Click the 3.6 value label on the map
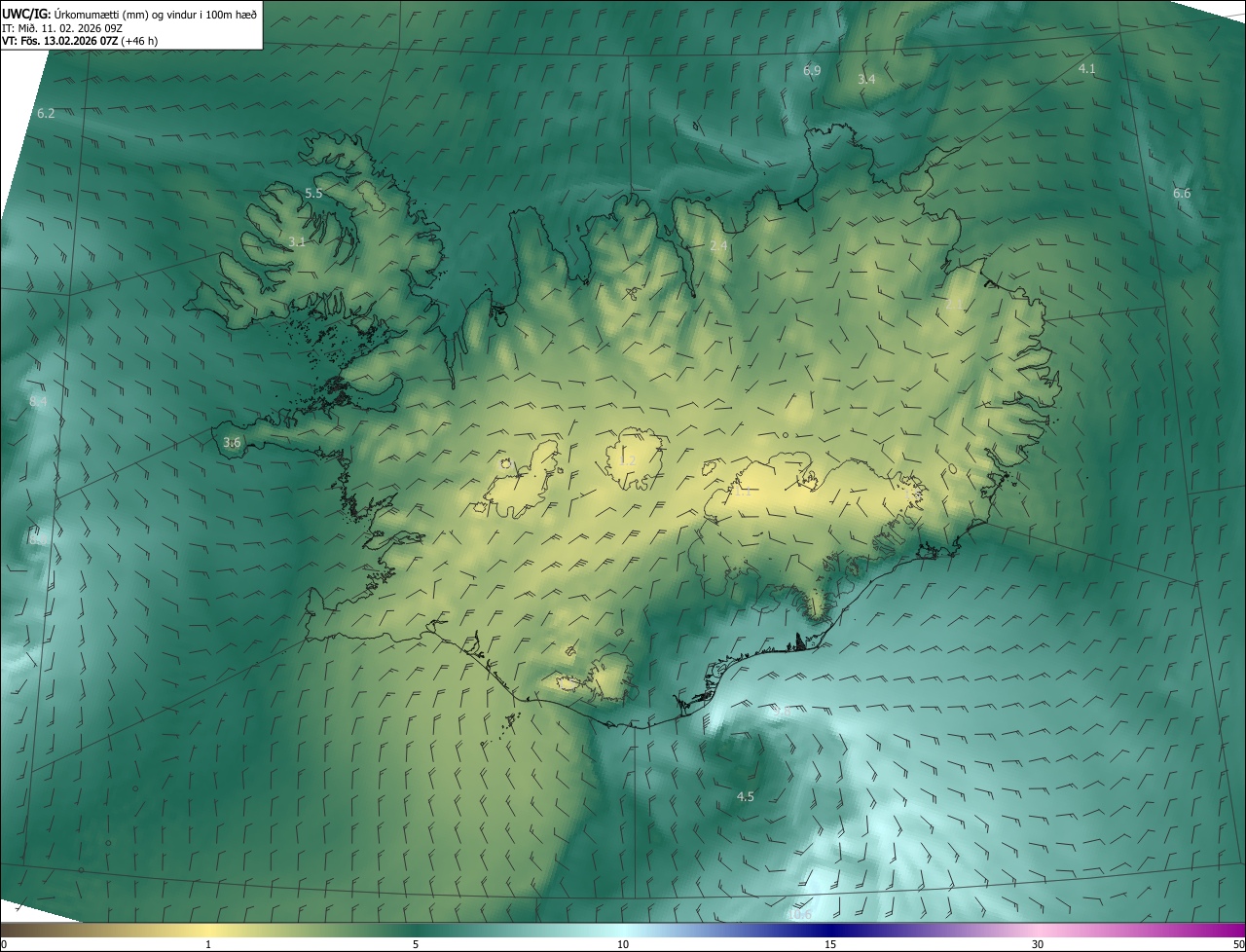 click(232, 443)
